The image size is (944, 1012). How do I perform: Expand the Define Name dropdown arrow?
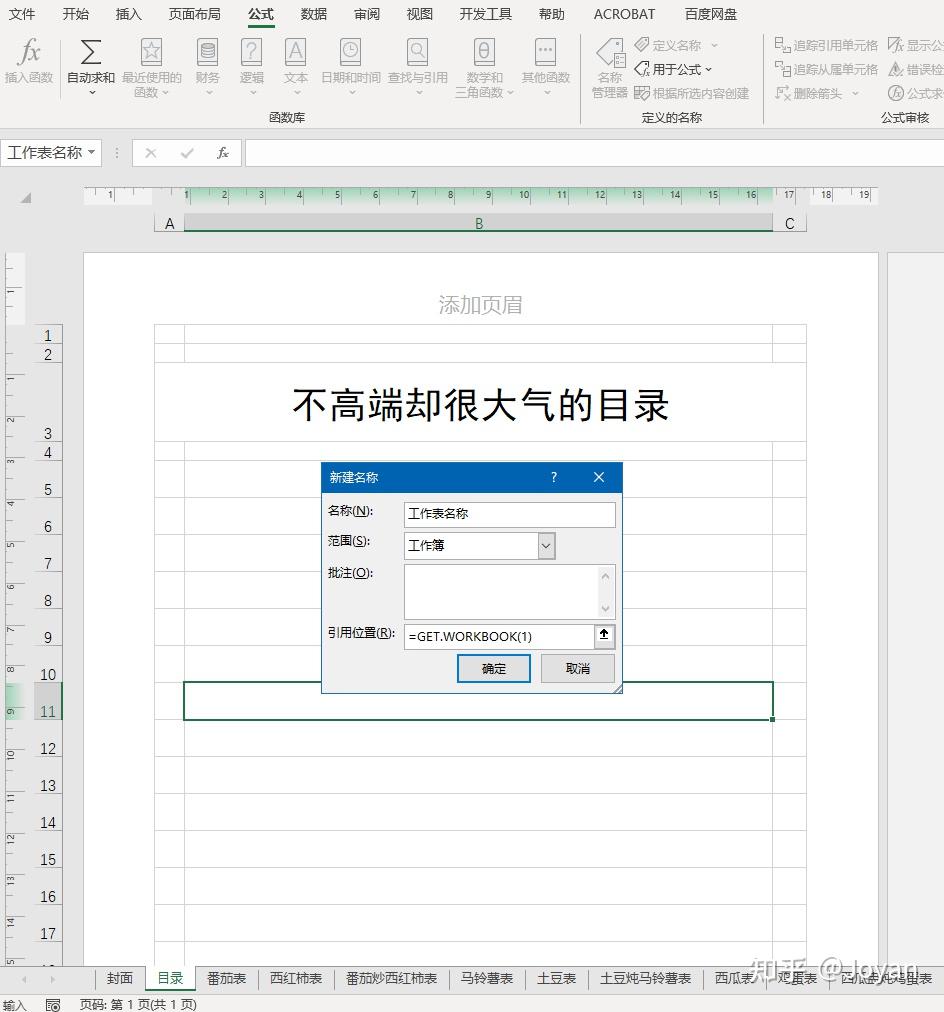[x=714, y=45]
